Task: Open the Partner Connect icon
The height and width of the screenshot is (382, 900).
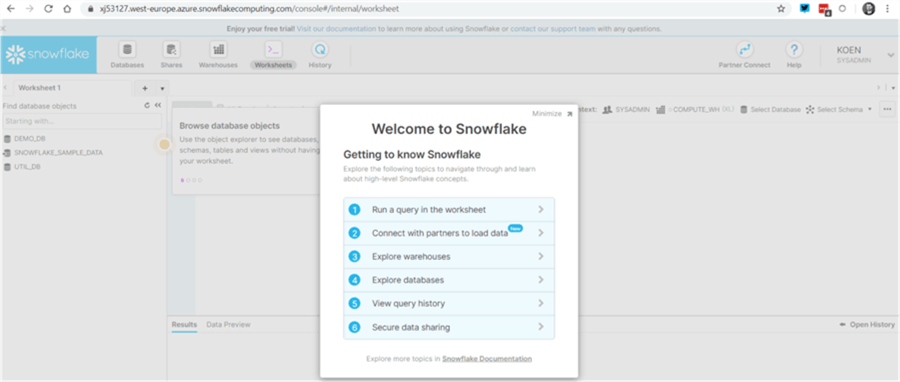Action: click(x=744, y=50)
